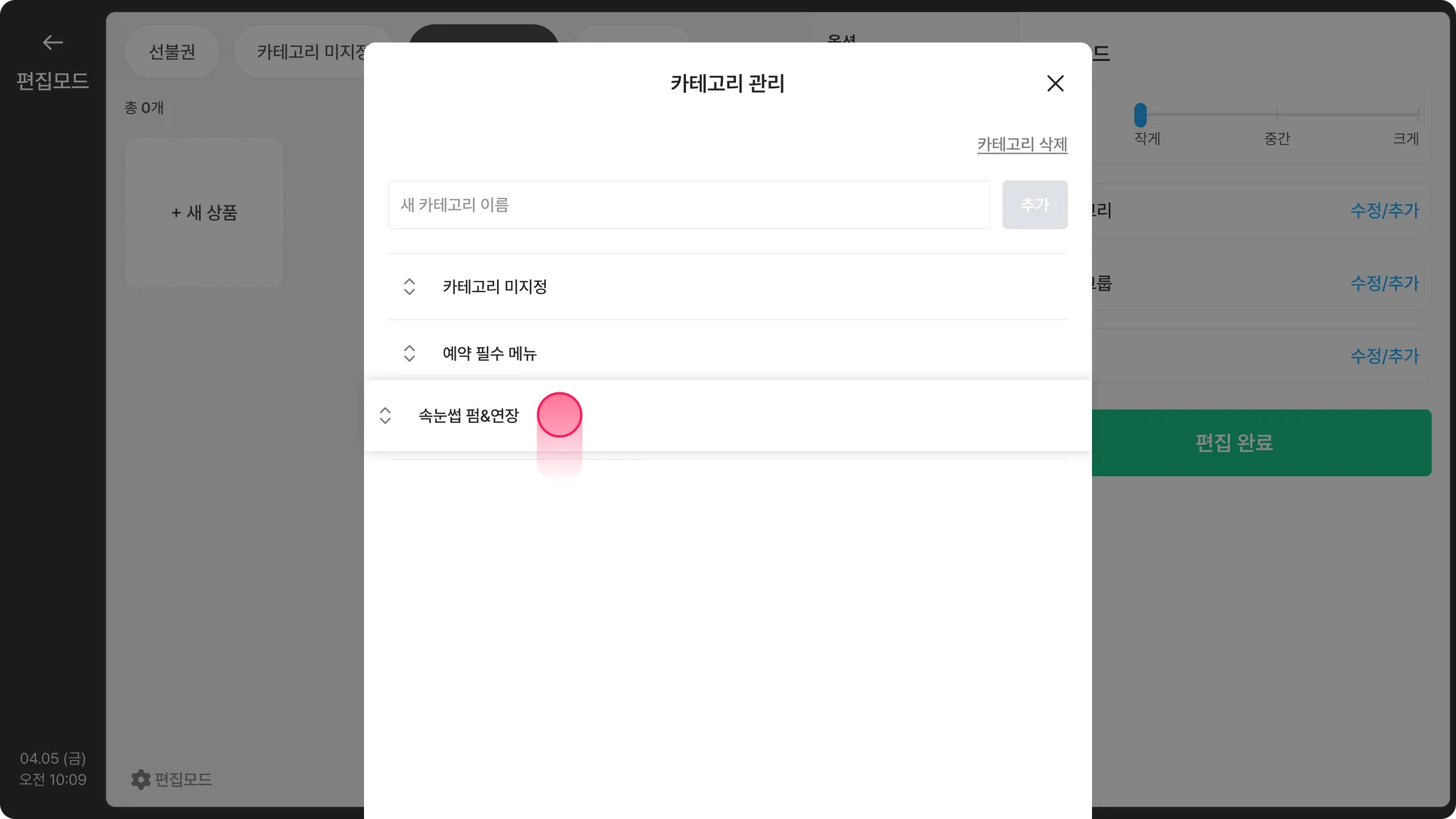1456x819 pixels.
Task: Click the reorder handle for 예약 필수 메뉴
Action: click(409, 353)
